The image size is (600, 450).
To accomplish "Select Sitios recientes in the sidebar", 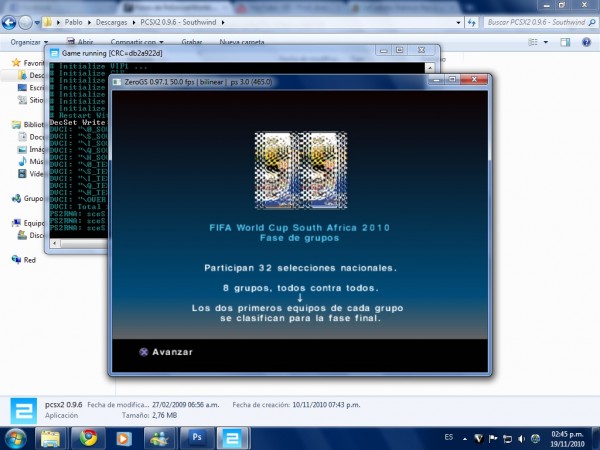I will (31, 100).
